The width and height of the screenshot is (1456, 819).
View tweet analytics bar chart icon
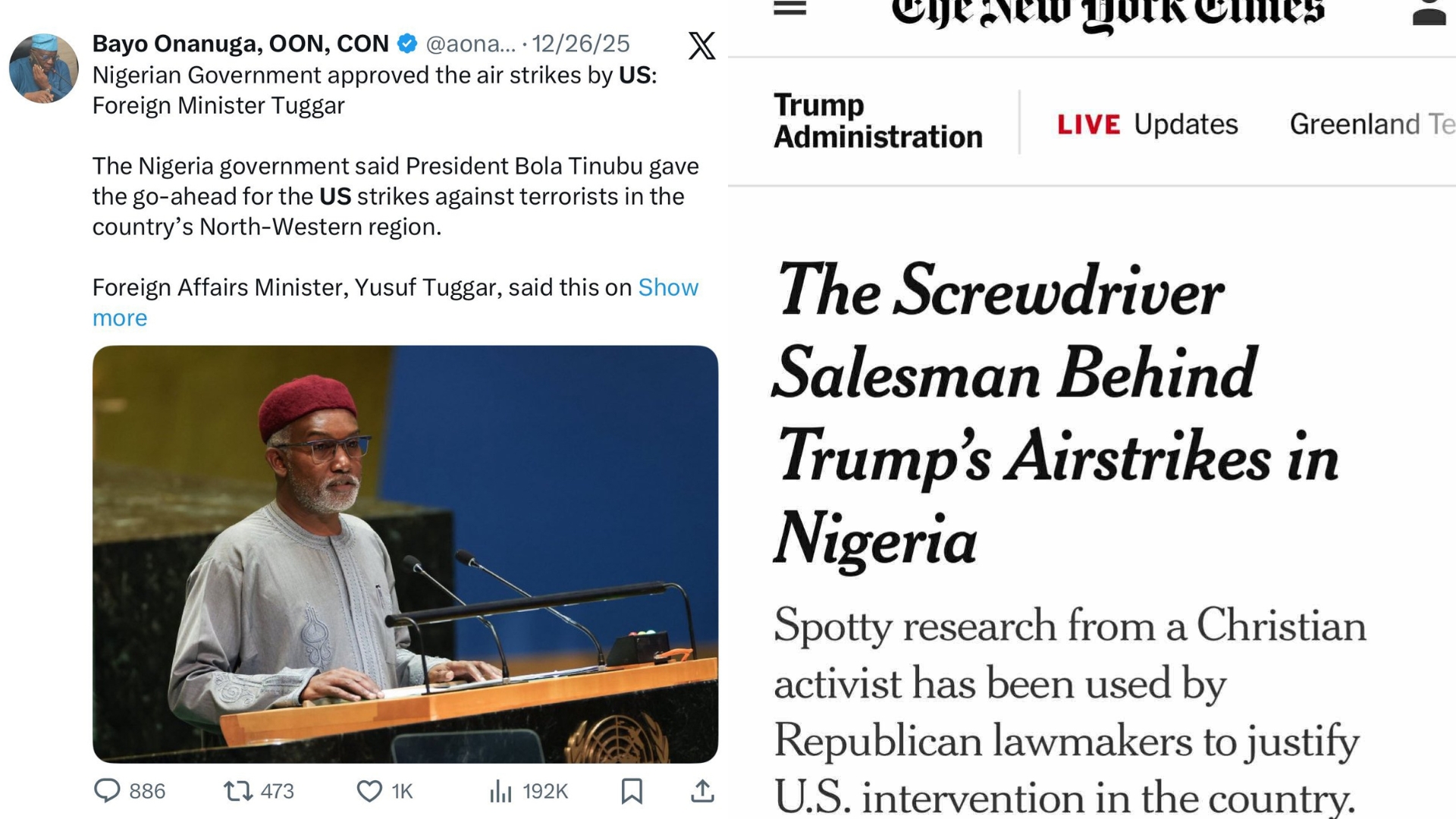(500, 792)
